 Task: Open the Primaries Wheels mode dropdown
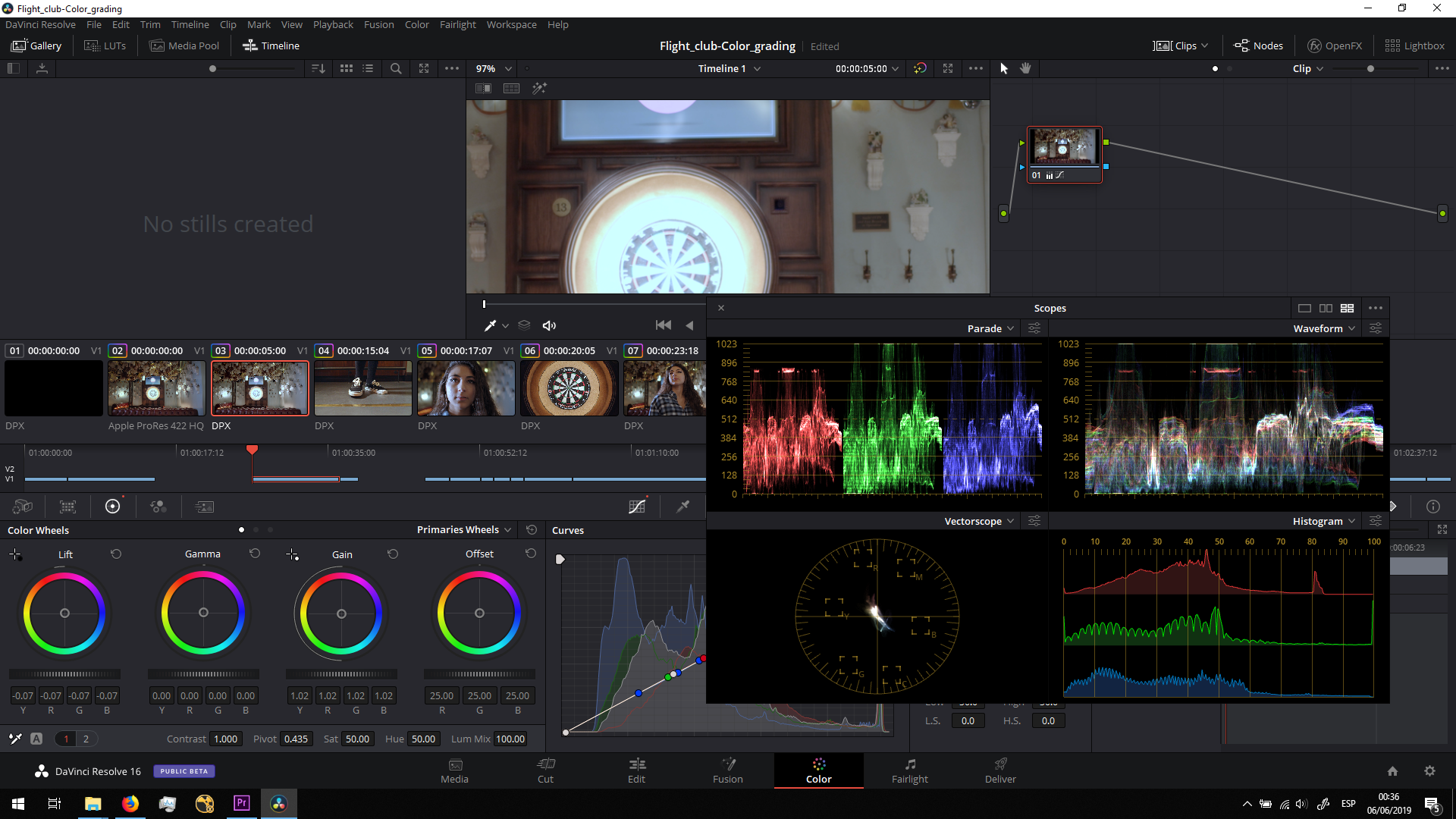463,529
